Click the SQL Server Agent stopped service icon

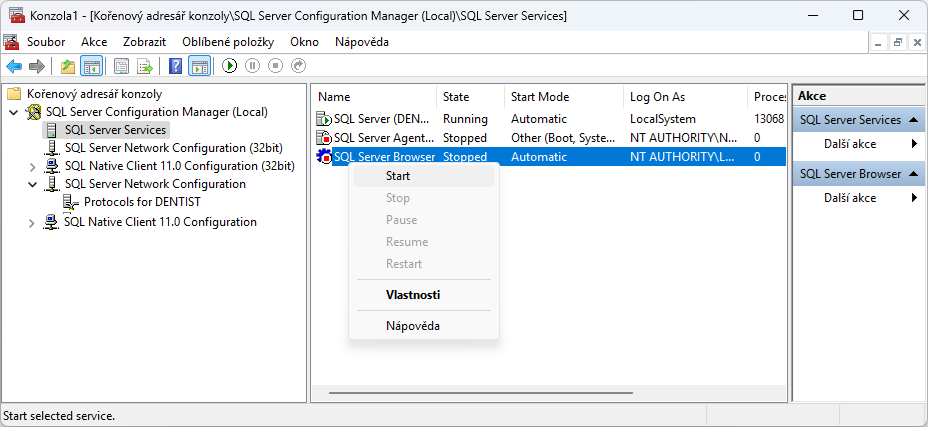pyautogui.click(x=324, y=138)
